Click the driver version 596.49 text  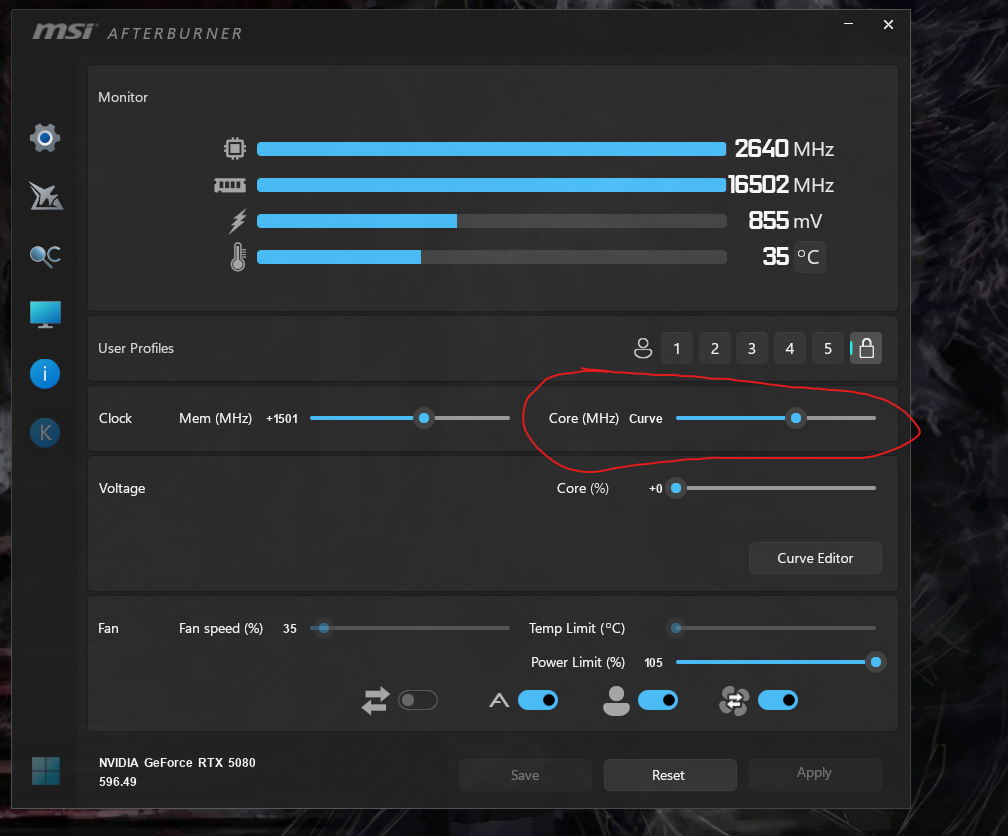118,782
